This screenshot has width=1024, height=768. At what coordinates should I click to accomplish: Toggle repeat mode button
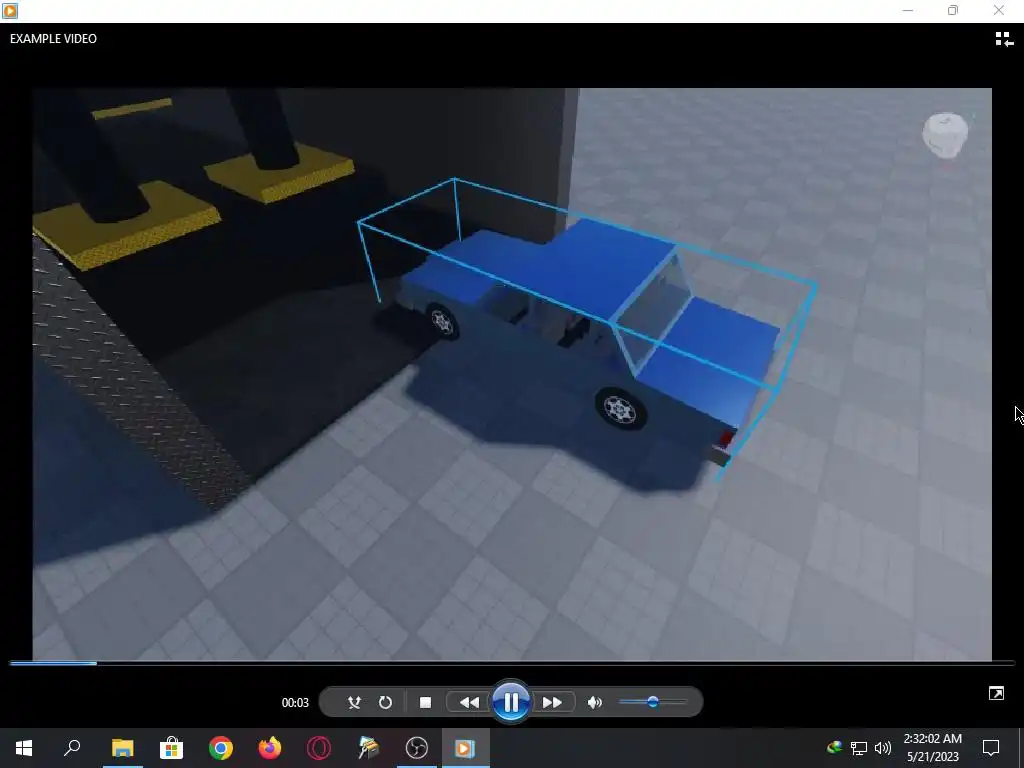point(385,703)
